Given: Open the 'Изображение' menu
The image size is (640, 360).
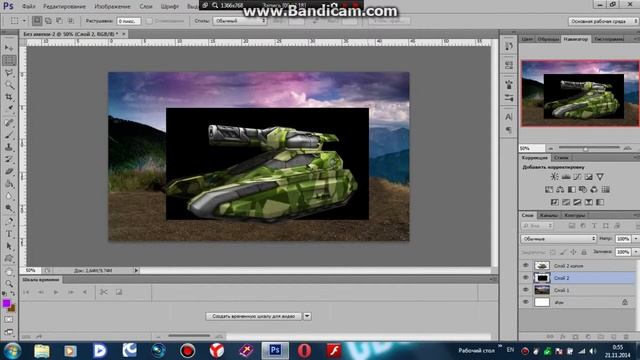Looking at the screenshot, I should click(x=112, y=7).
